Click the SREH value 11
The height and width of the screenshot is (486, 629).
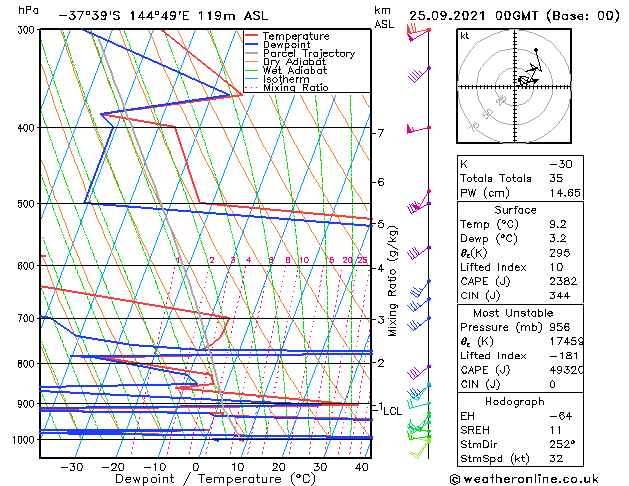[555, 430]
